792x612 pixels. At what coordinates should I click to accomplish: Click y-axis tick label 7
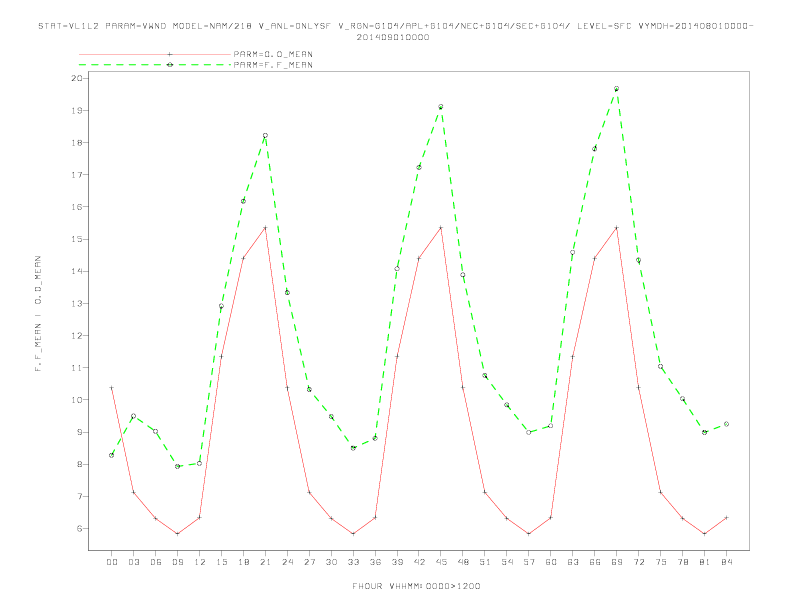point(80,496)
